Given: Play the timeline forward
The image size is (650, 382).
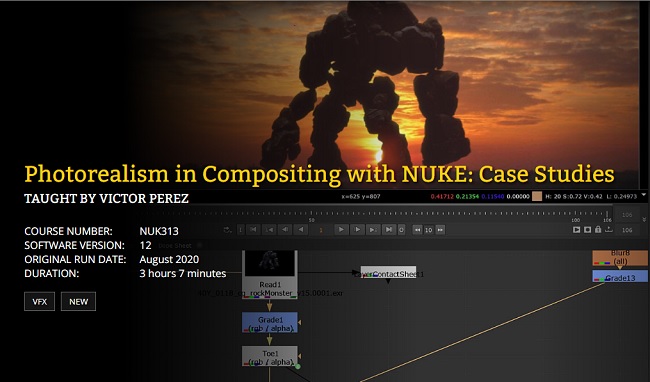Looking at the screenshot, I should (341, 230).
